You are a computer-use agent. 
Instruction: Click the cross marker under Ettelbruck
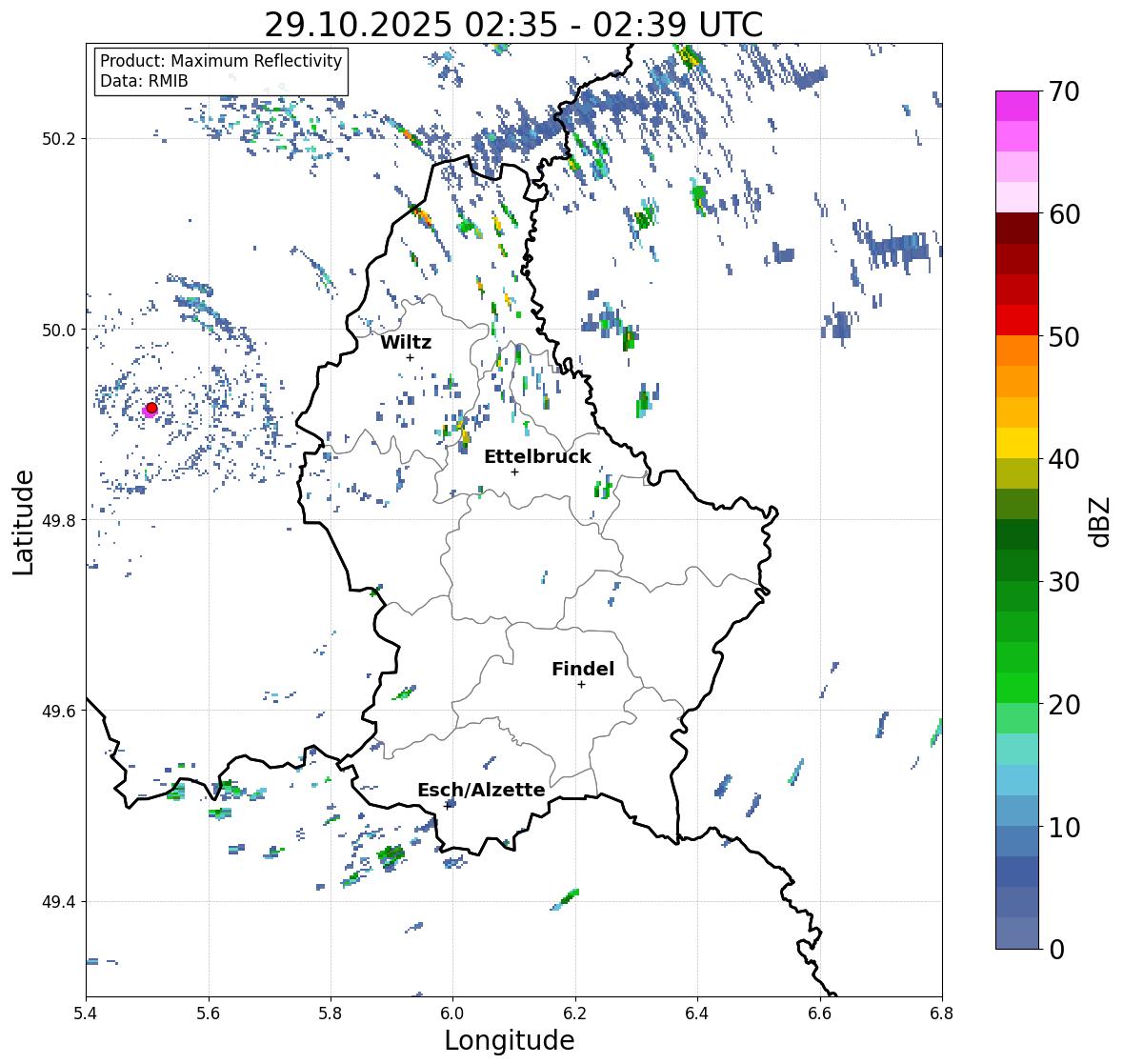tap(514, 472)
